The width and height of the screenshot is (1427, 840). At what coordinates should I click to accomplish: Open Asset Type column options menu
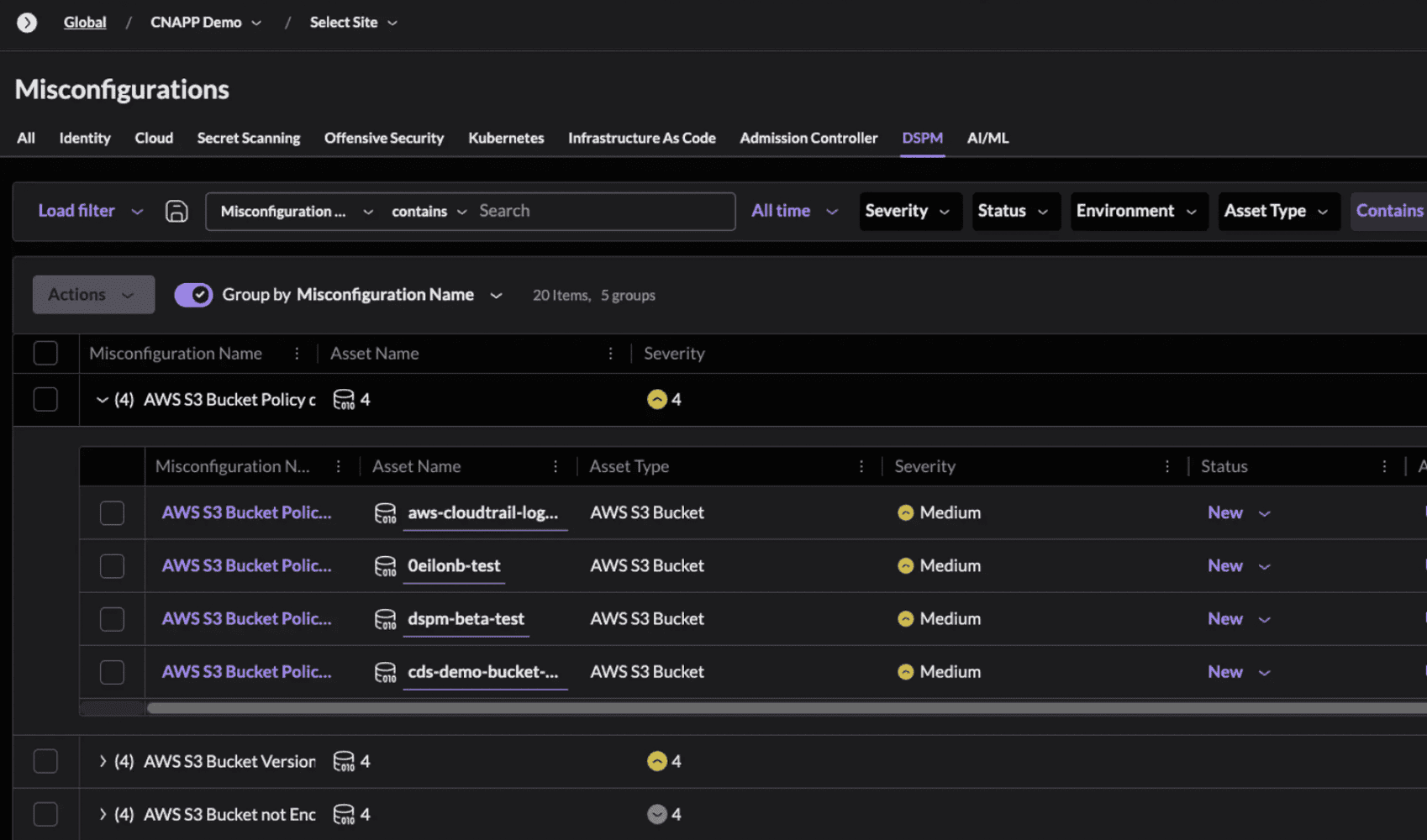tap(861, 466)
